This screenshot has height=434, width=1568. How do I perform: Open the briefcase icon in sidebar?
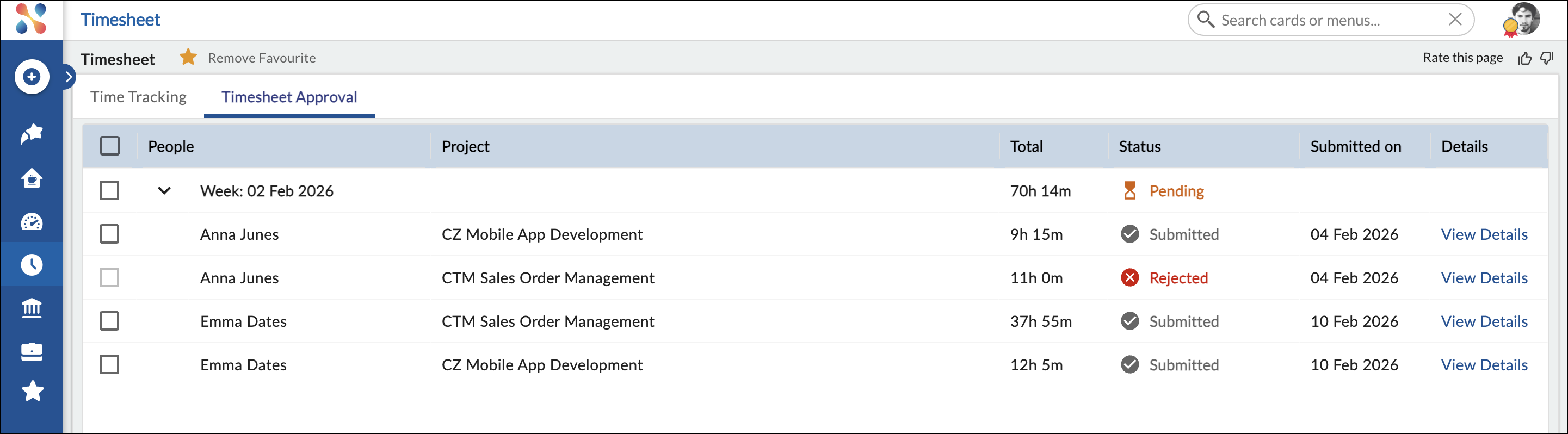tap(32, 352)
